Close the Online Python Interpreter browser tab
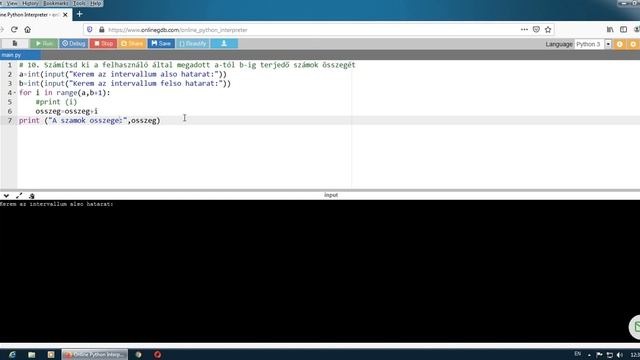 [65, 15]
